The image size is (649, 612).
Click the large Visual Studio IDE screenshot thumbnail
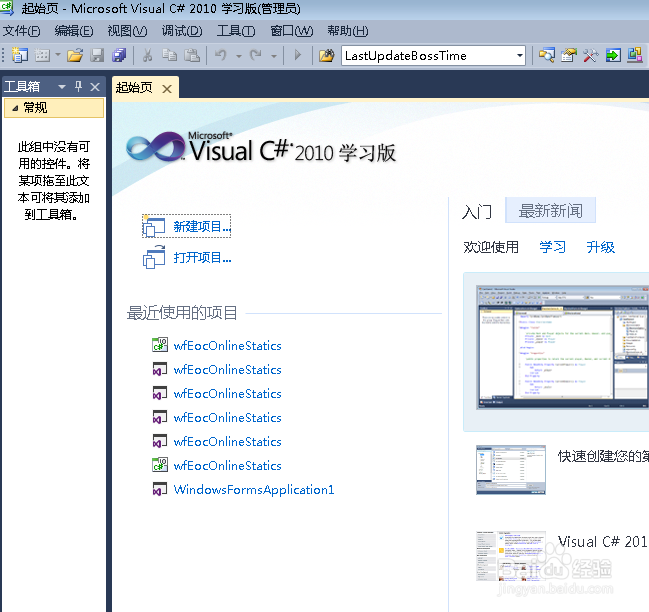pyautogui.click(x=562, y=348)
